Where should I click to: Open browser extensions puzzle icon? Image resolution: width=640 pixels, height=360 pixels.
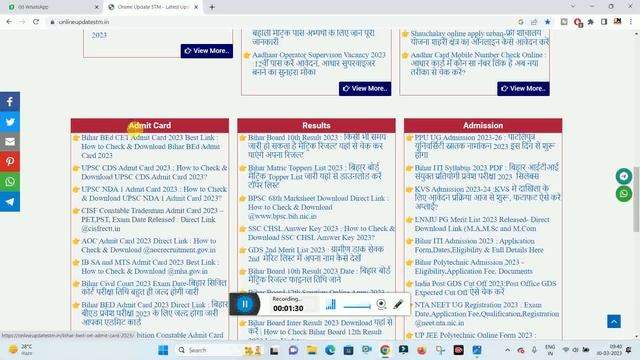(x=591, y=22)
